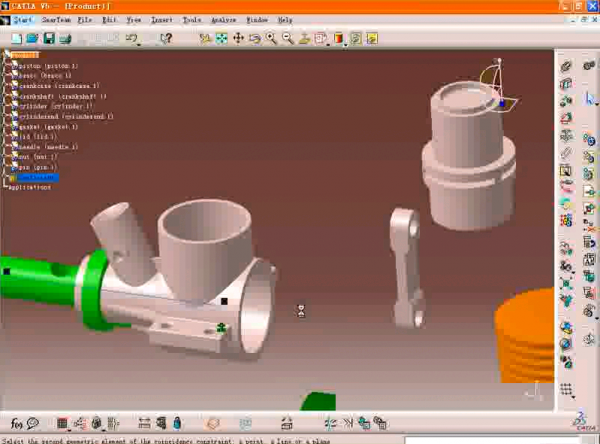Click the Design Table icon in bottom toolbar

62,423
